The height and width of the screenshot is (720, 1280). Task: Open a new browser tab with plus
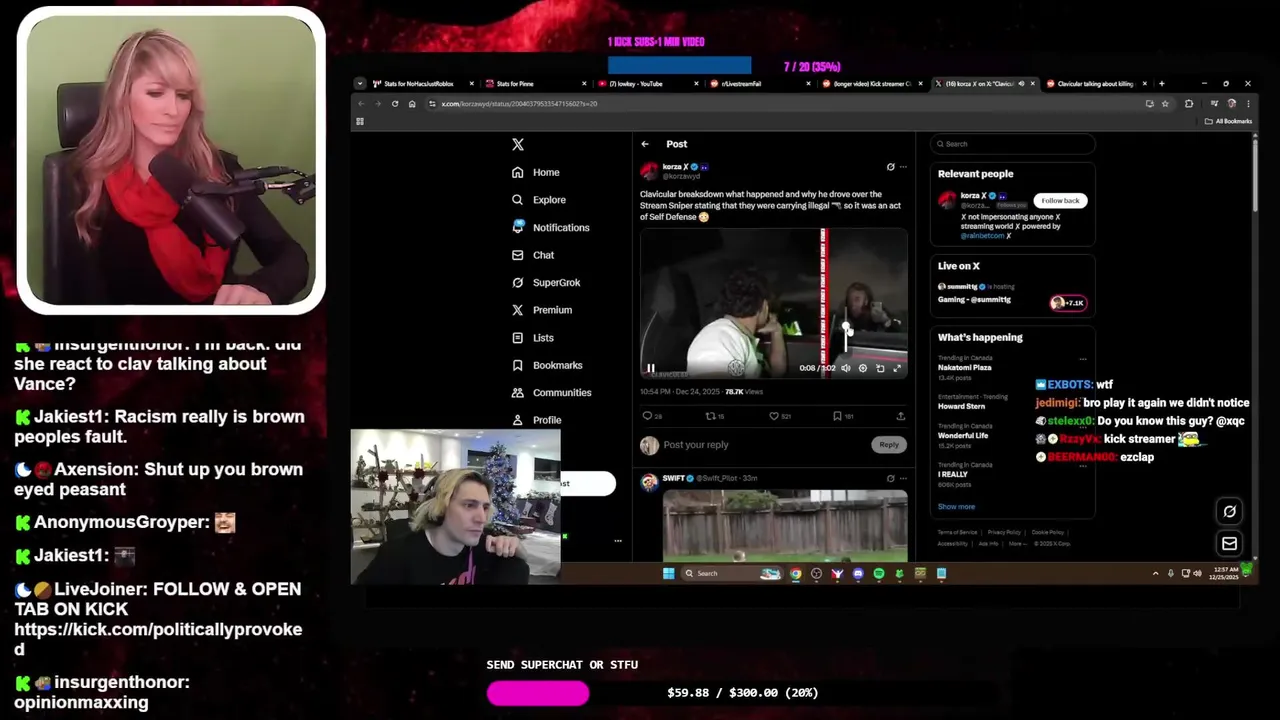pos(1161,84)
